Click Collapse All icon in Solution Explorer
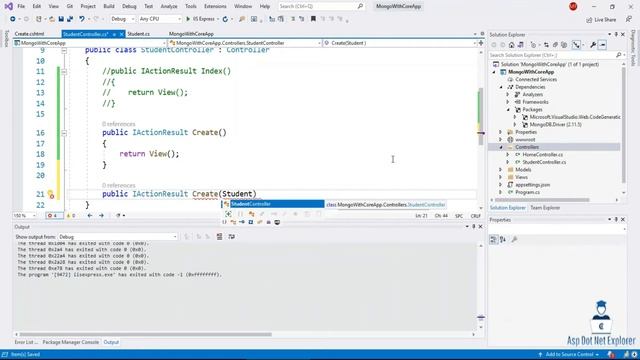This screenshot has width=640, height=360. click(x=555, y=45)
